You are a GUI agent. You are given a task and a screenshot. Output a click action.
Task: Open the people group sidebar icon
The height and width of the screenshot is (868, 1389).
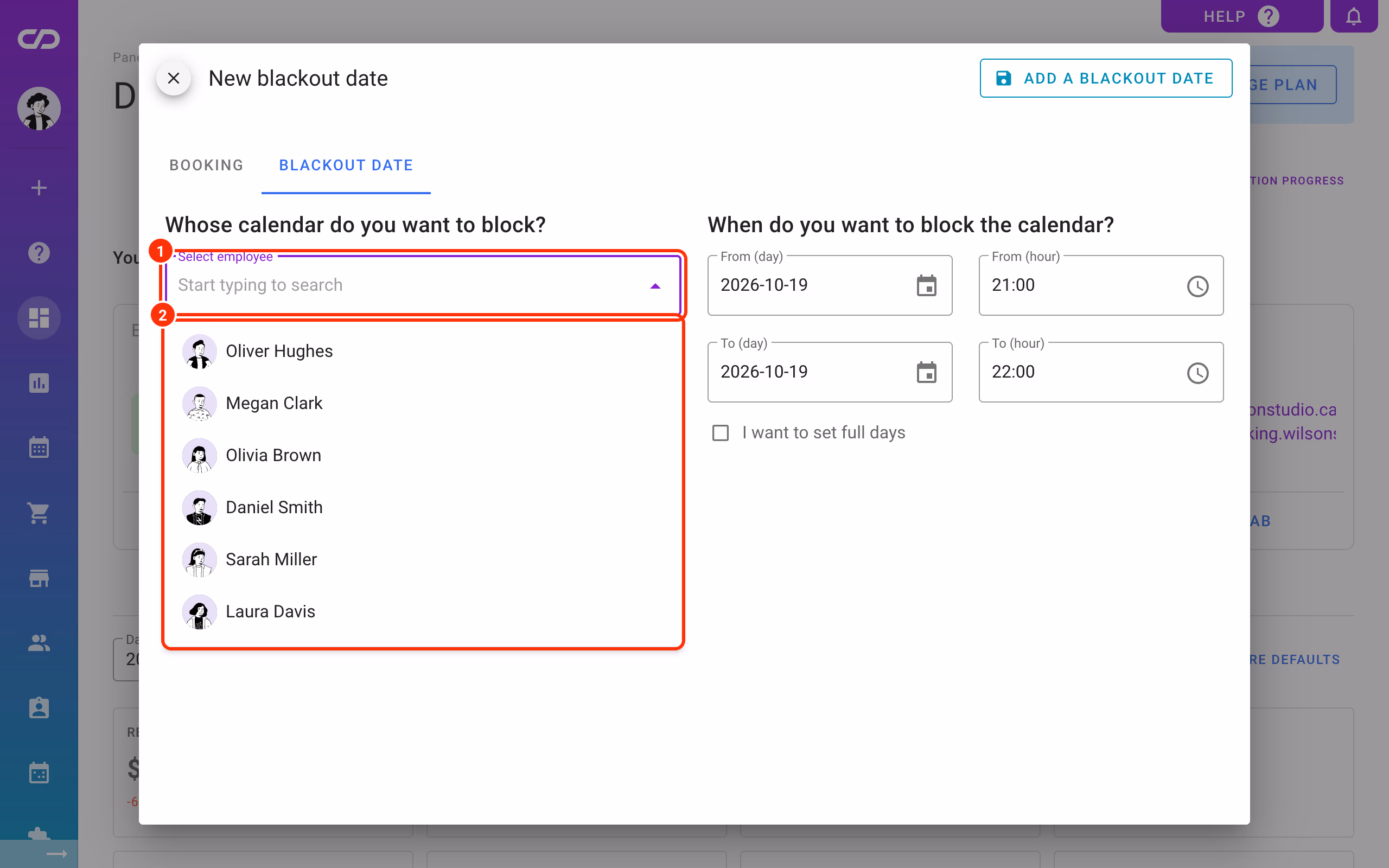(39, 643)
